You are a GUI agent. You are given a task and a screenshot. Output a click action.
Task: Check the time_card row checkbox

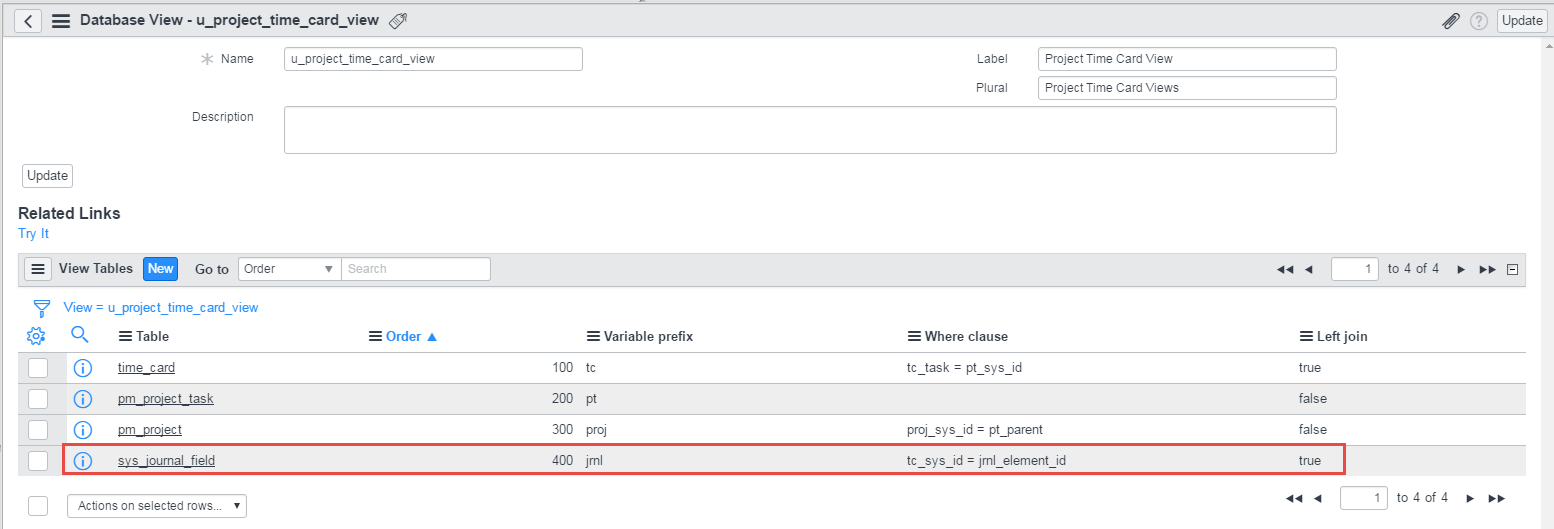tap(38, 368)
